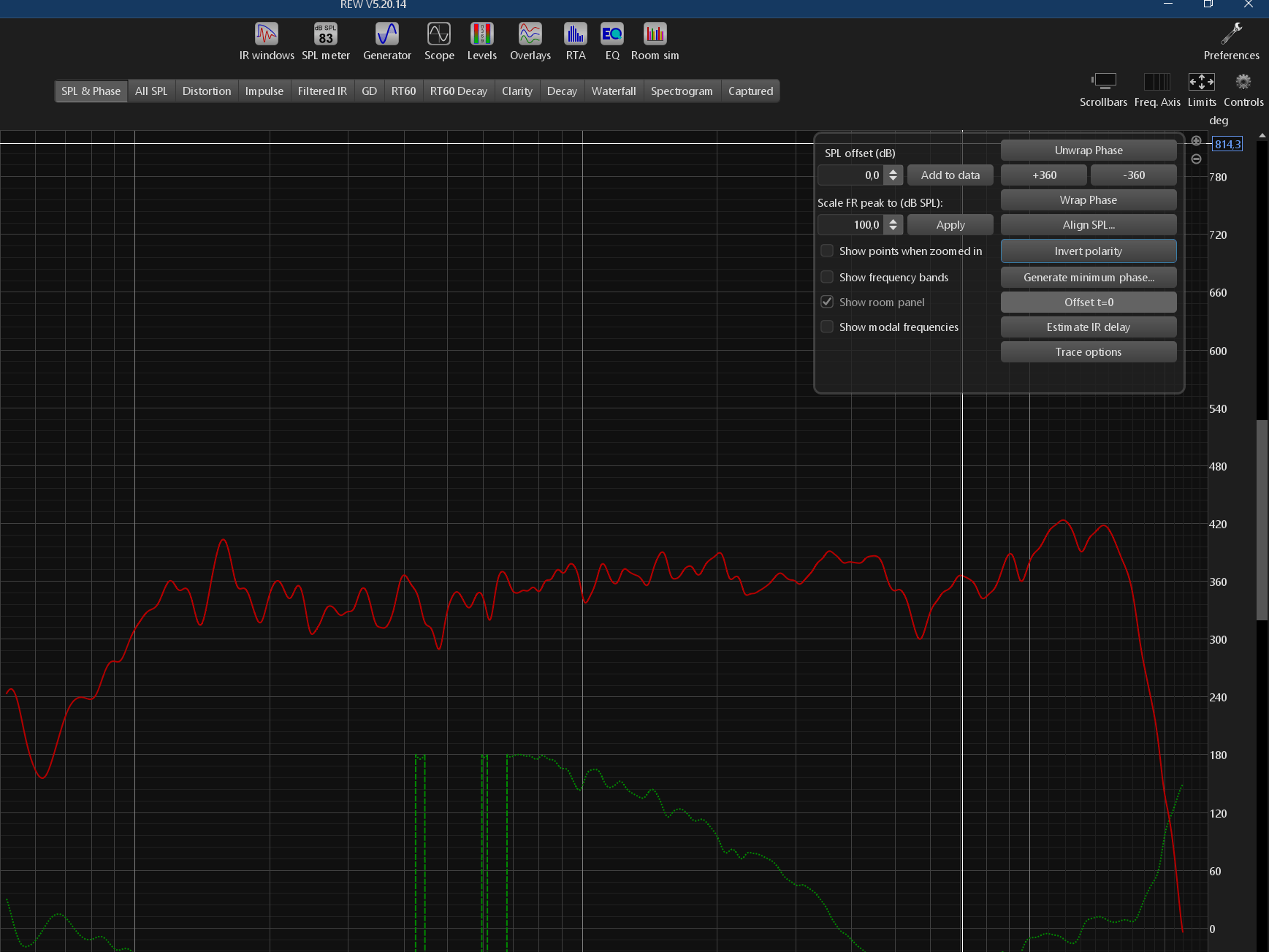Switch to the SPL & Phase tab
1269x952 pixels.
tap(91, 91)
